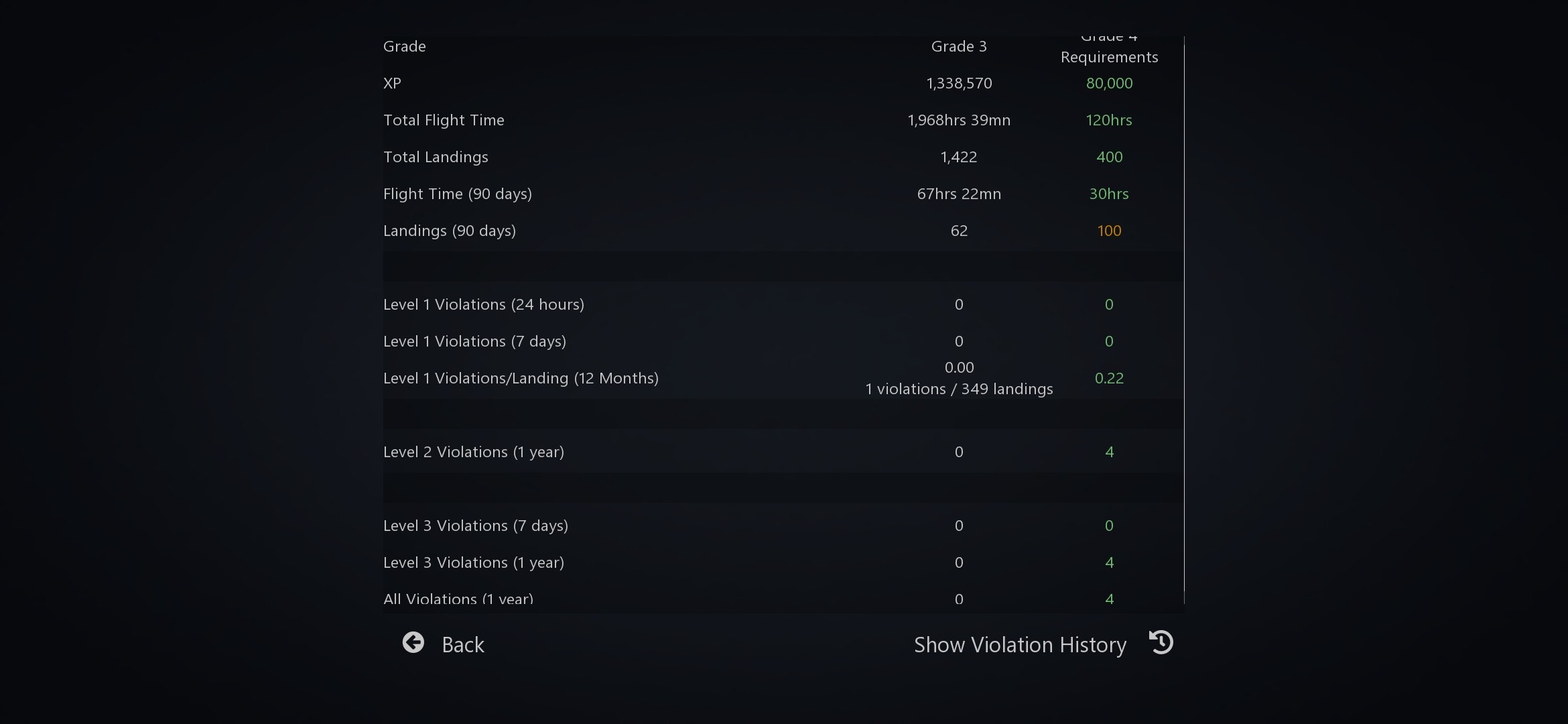Open Show Violation History
The width and height of the screenshot is (1568, 724).
click(x=1020, y=645)
